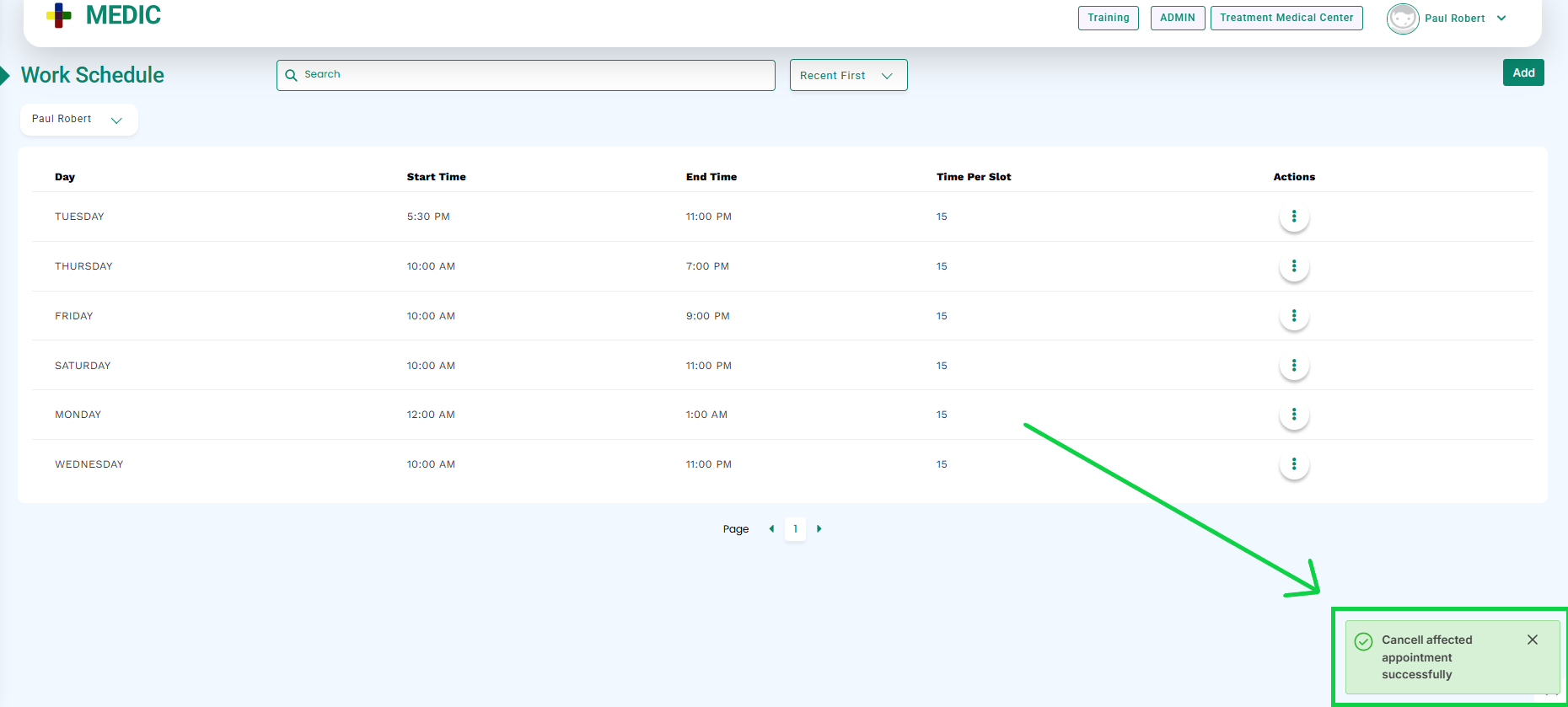The image size is (1568, 707).
Task: Switch to the ADMIN tab
Action: click(x=1177, y=18)
